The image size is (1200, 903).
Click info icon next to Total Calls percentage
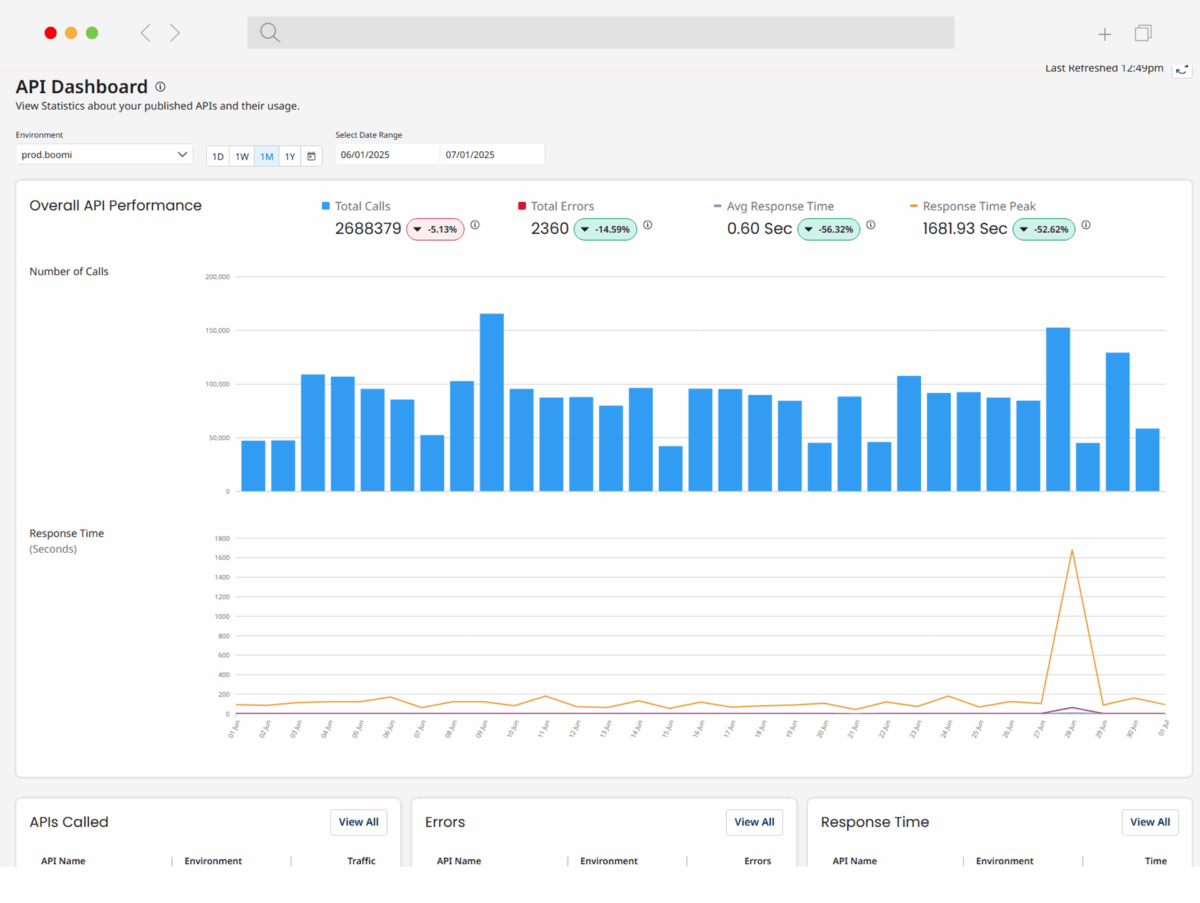point(475,225)
